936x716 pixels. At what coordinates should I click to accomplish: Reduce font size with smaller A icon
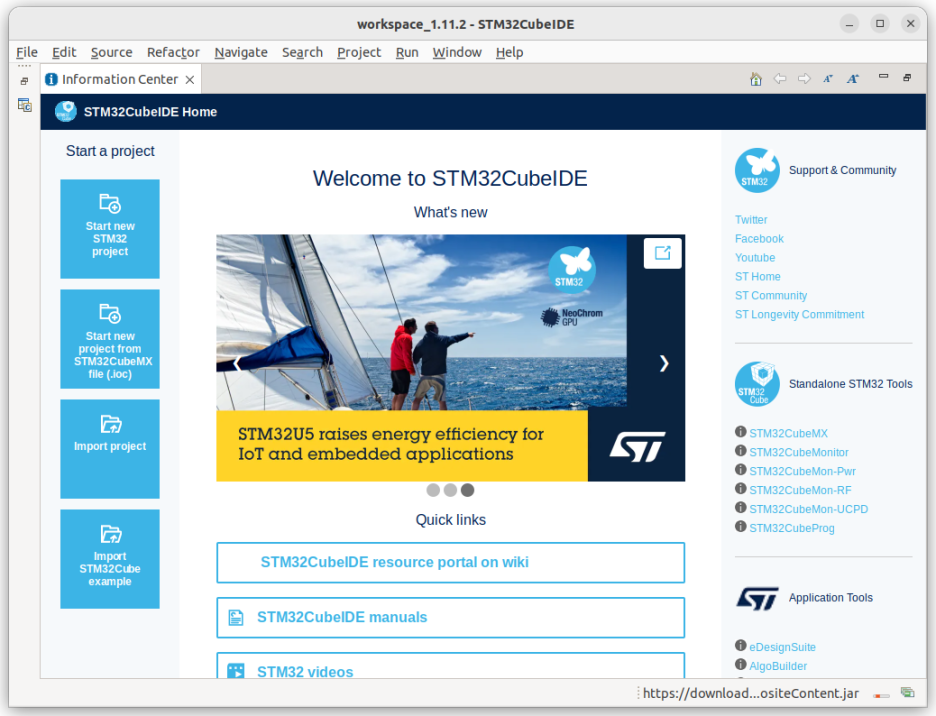pyautogui.click(x=828, y=79)
